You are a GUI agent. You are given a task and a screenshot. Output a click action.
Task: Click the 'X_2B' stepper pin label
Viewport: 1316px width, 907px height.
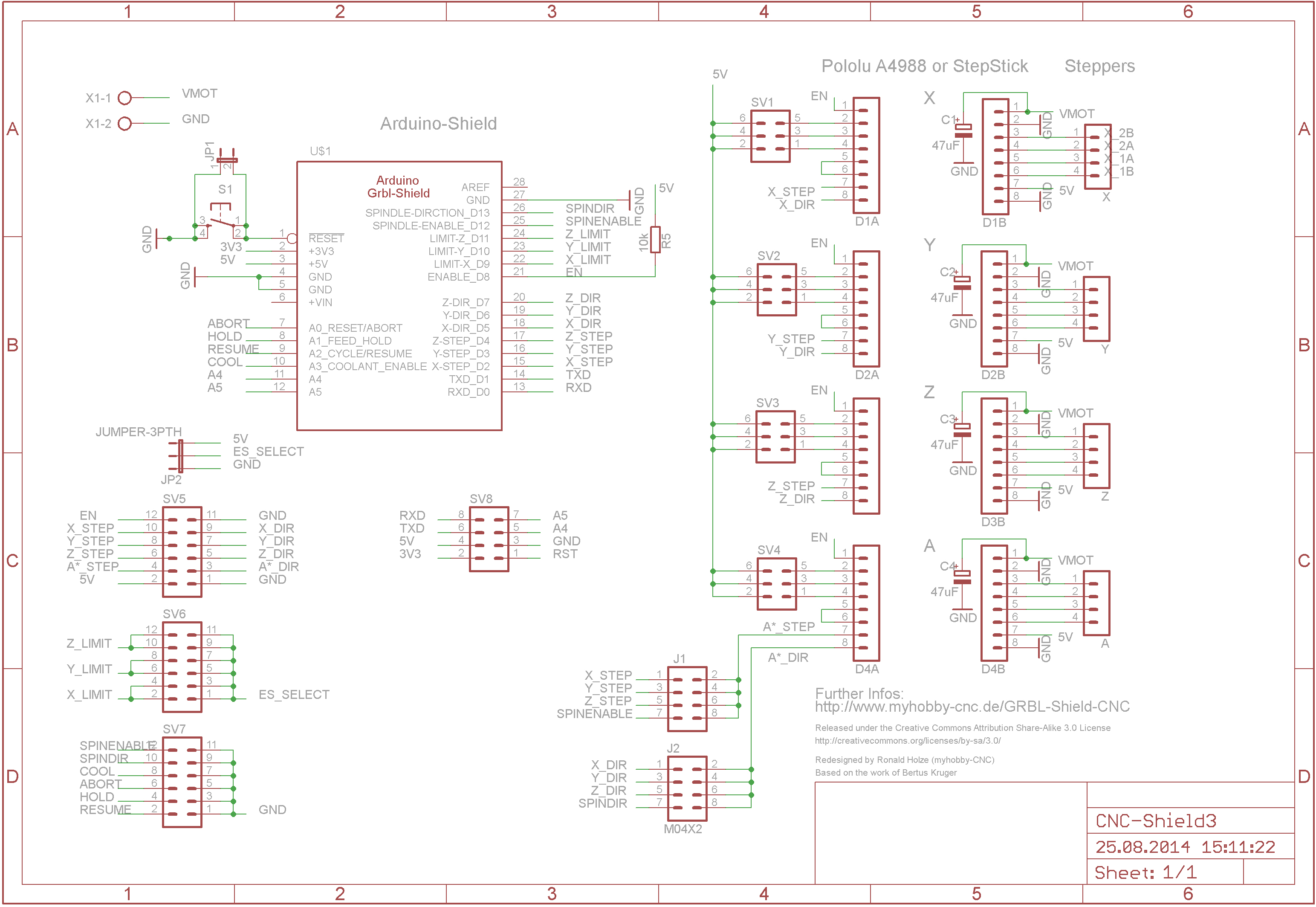[1118, 133]
